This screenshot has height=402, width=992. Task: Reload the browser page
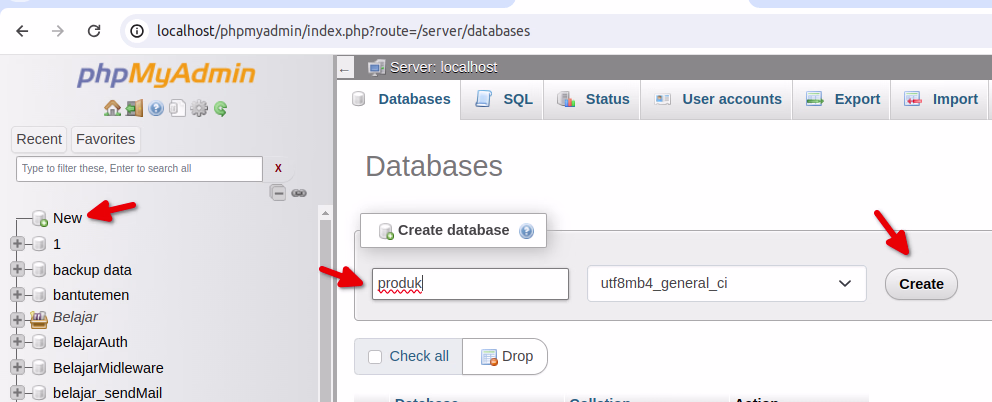pyautogui.click(x=94, y=30)
